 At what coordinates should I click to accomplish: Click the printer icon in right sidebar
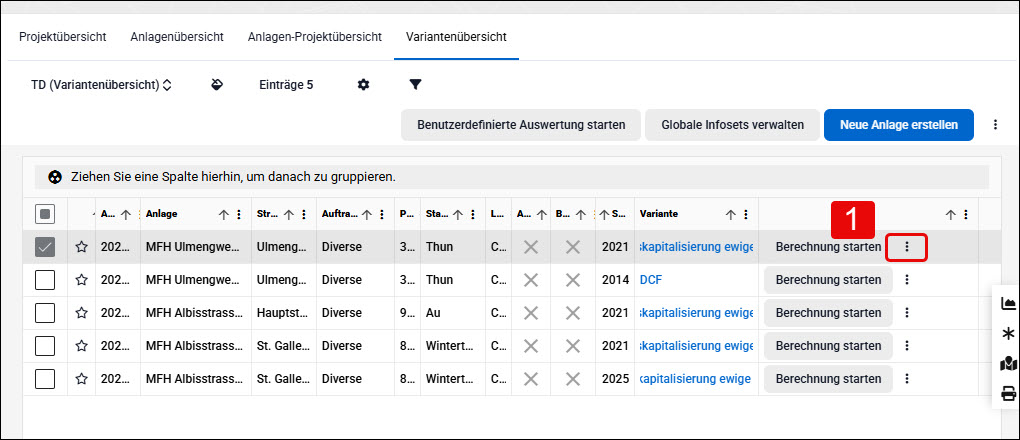[x=1008, y=393]
